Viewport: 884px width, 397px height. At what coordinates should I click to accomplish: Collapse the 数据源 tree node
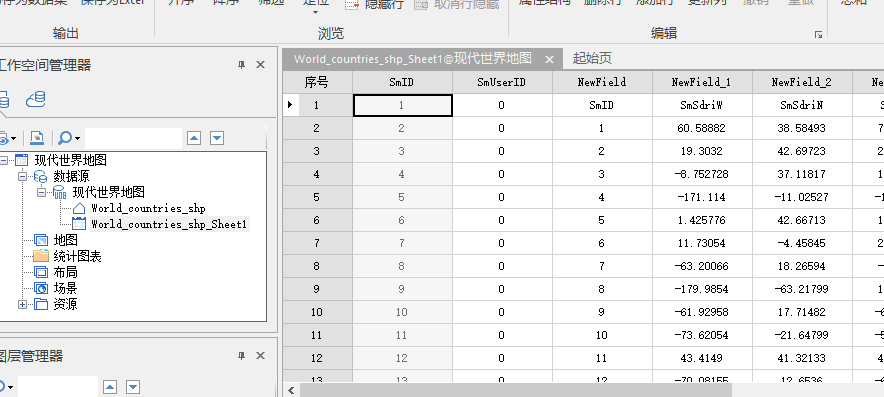23,177
